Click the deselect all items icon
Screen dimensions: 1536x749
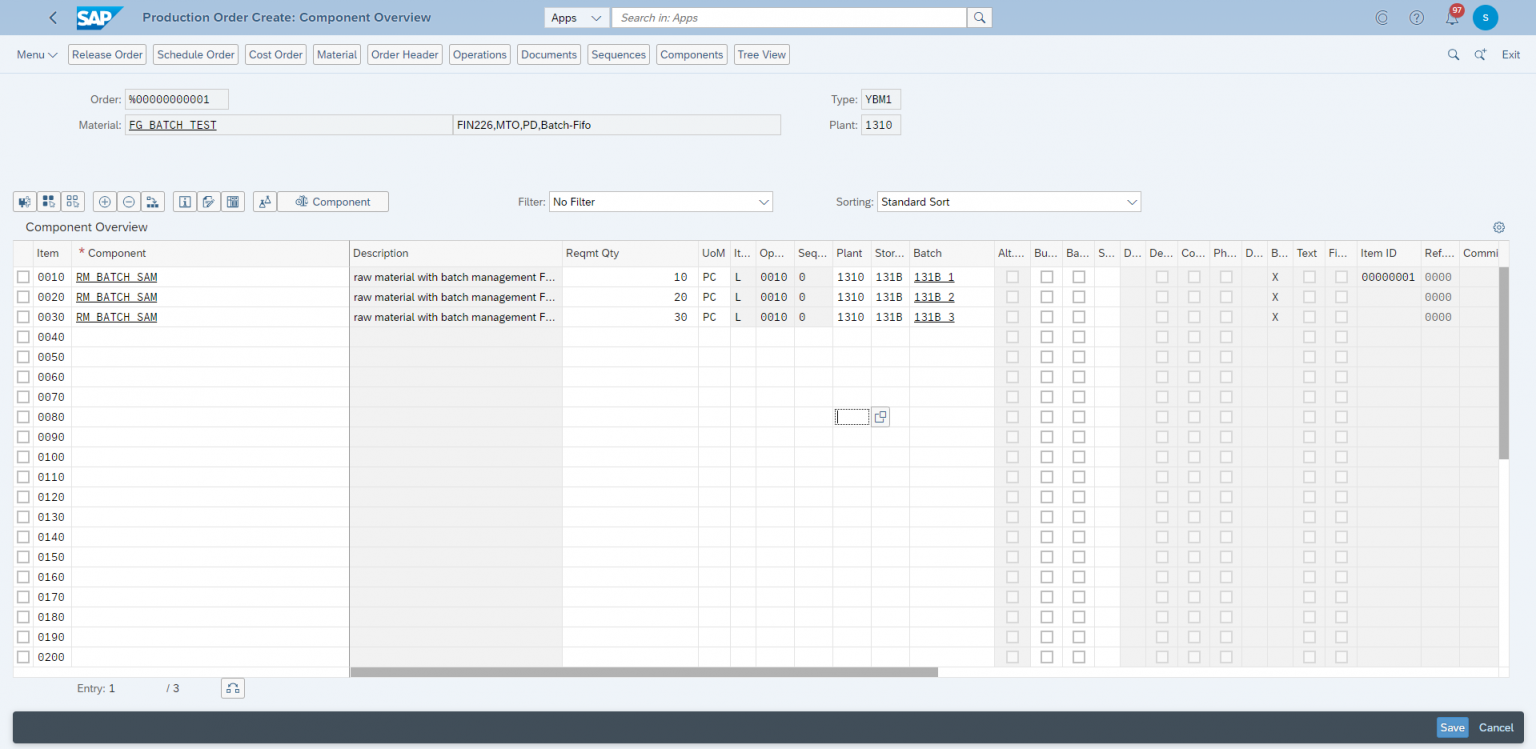(72, 201)
